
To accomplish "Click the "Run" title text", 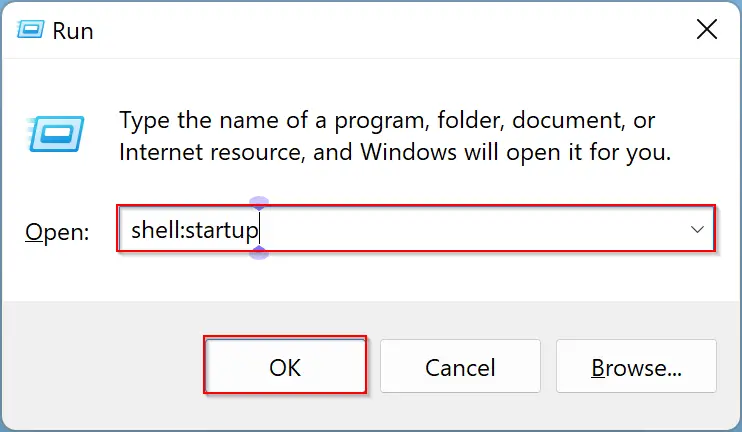I will (x=73, y=31).
